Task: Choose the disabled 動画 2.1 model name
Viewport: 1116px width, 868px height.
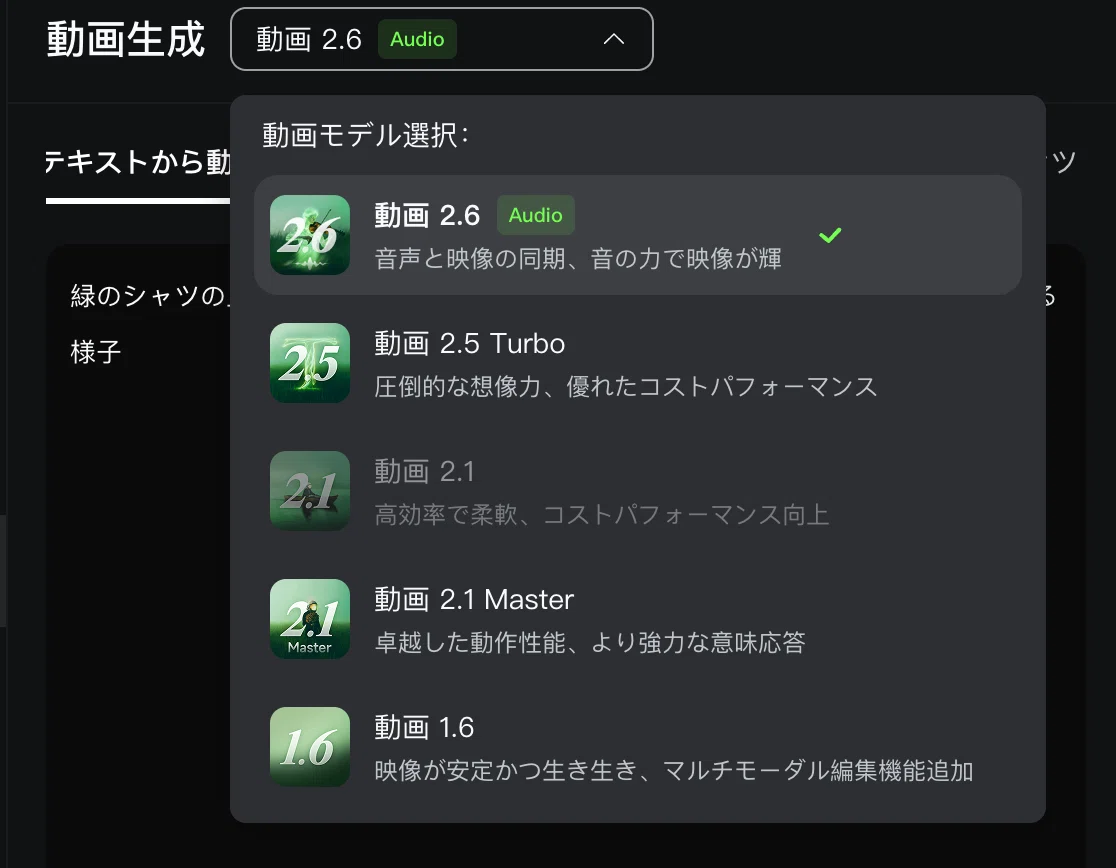Action: tap(424, 472)
